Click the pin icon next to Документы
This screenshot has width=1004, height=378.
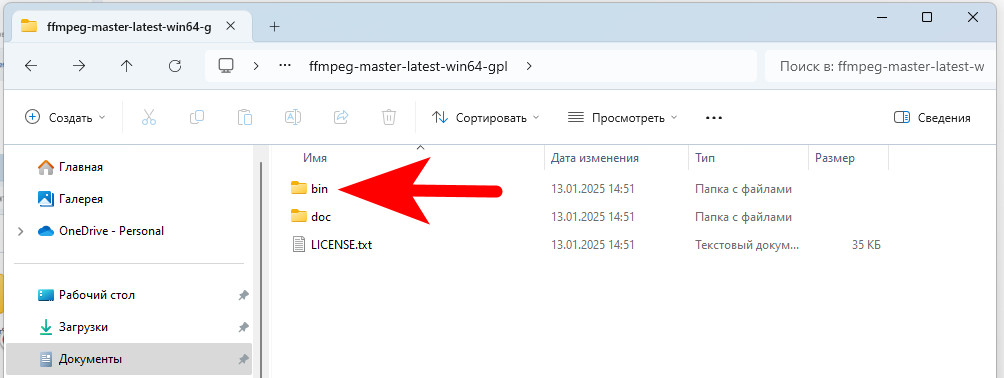(243, 359)
